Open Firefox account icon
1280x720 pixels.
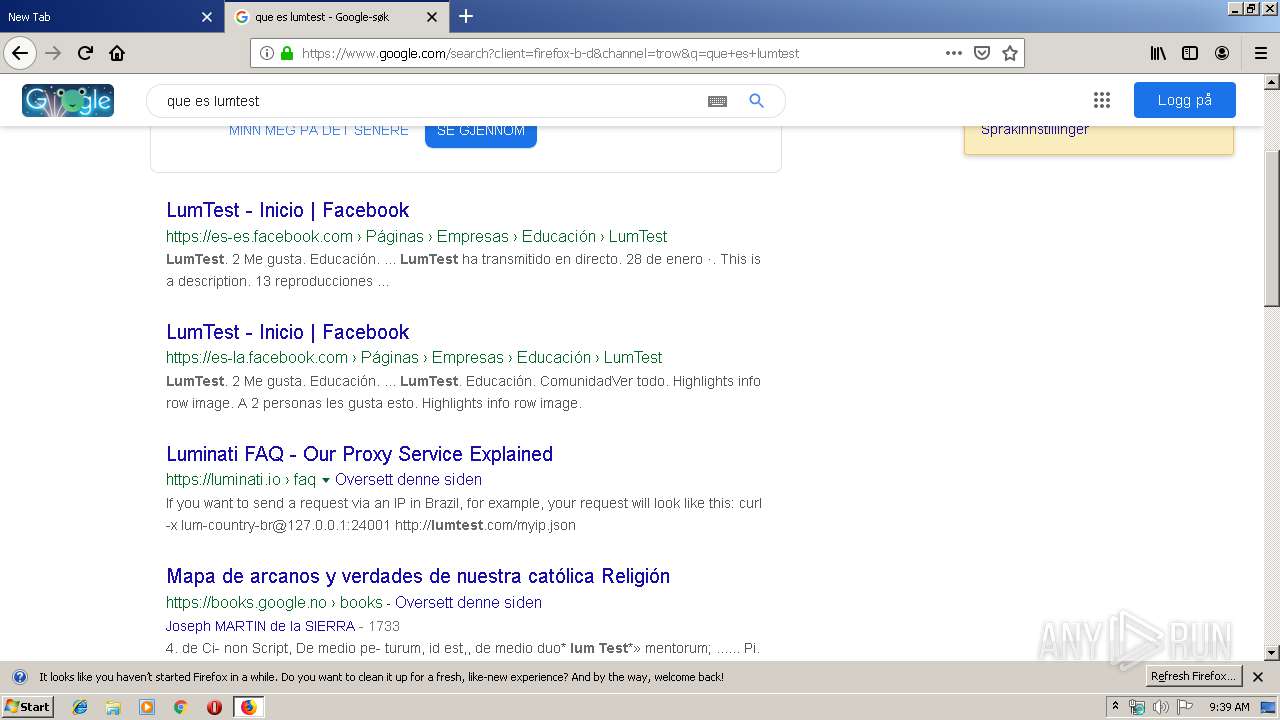click(x=1222, y=53)
